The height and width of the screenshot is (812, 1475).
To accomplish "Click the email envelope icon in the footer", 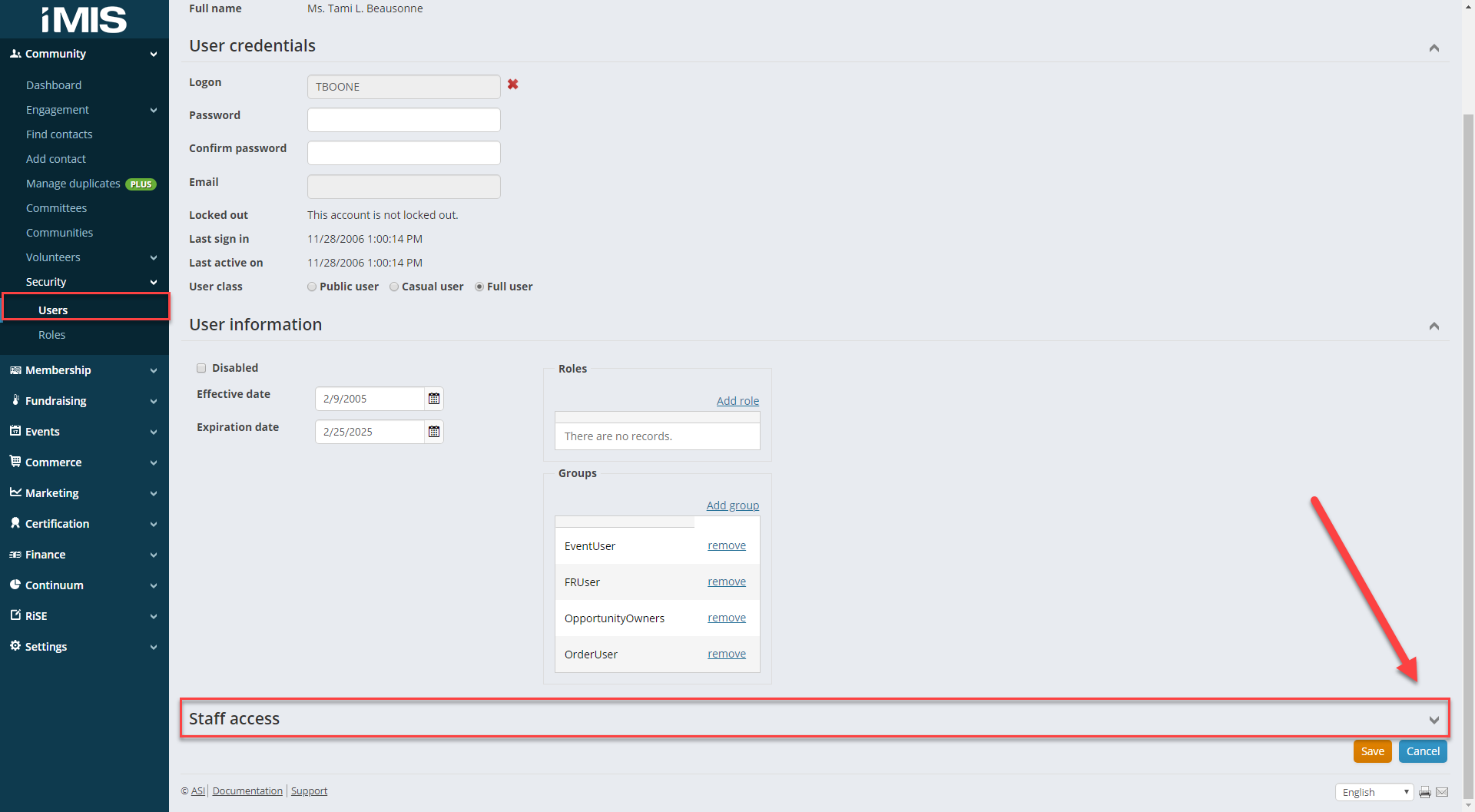I will (1442, 792).
